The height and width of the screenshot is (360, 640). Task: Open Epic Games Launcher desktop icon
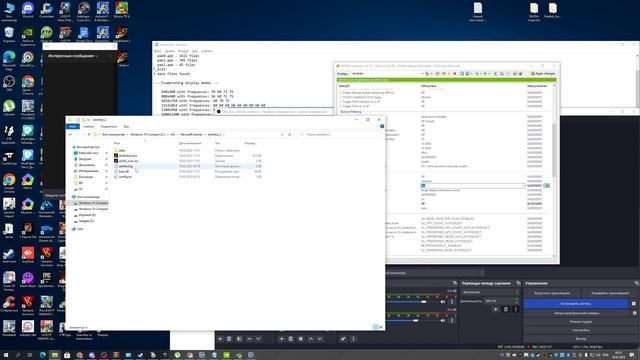tap(47, 279)
